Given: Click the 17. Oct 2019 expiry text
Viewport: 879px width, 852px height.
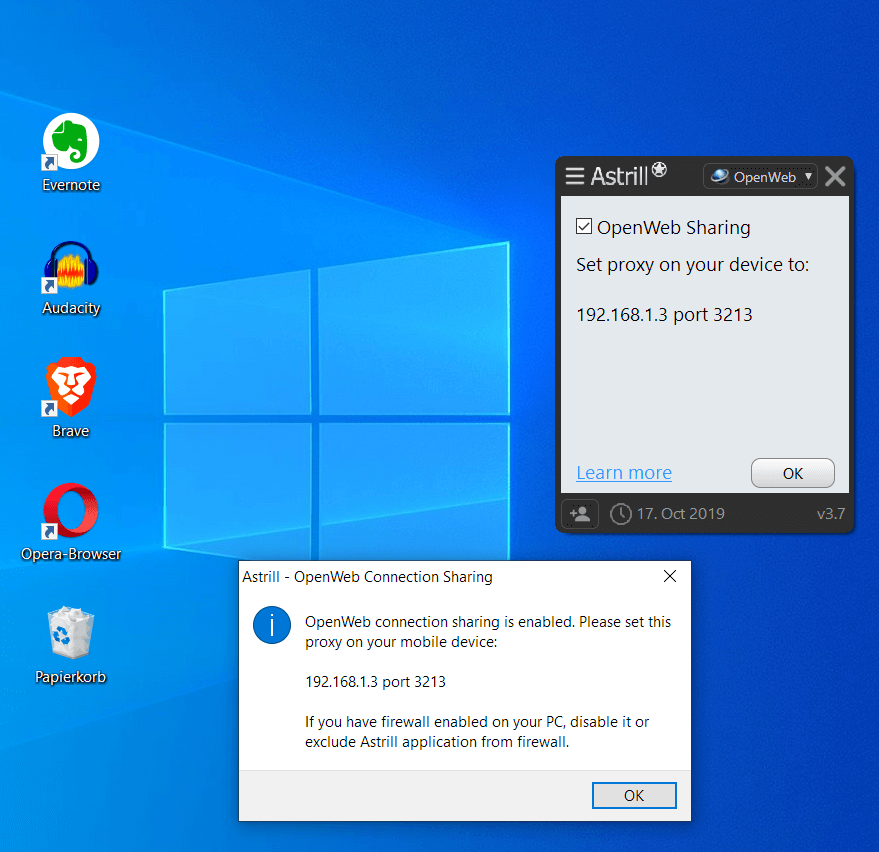Looking at the screenshot, I should click(x=681, y=513).
